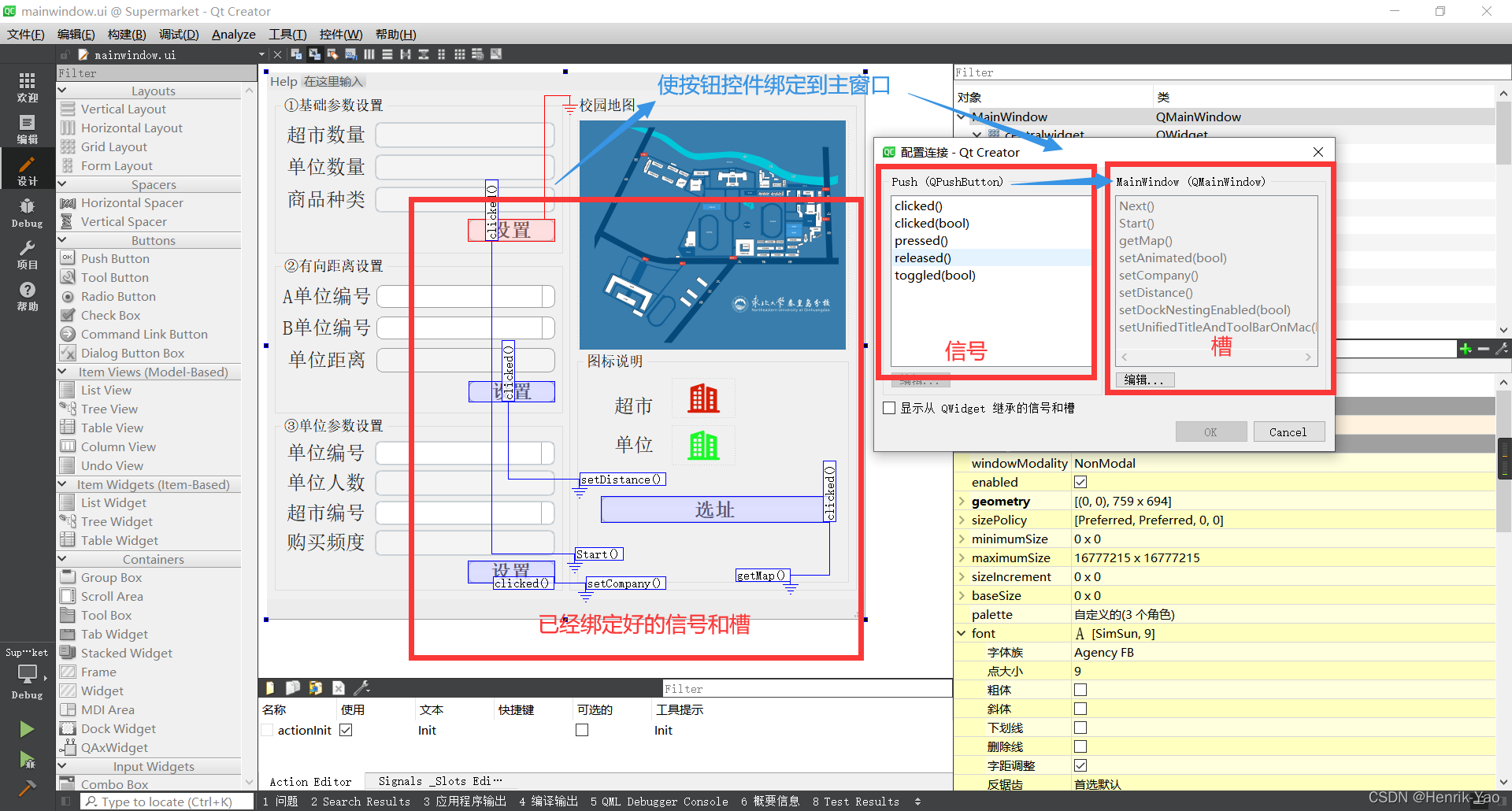This screenshot has height=811, width=1512.
Task: Open the Analyze menu
Action: click(234, 34)
